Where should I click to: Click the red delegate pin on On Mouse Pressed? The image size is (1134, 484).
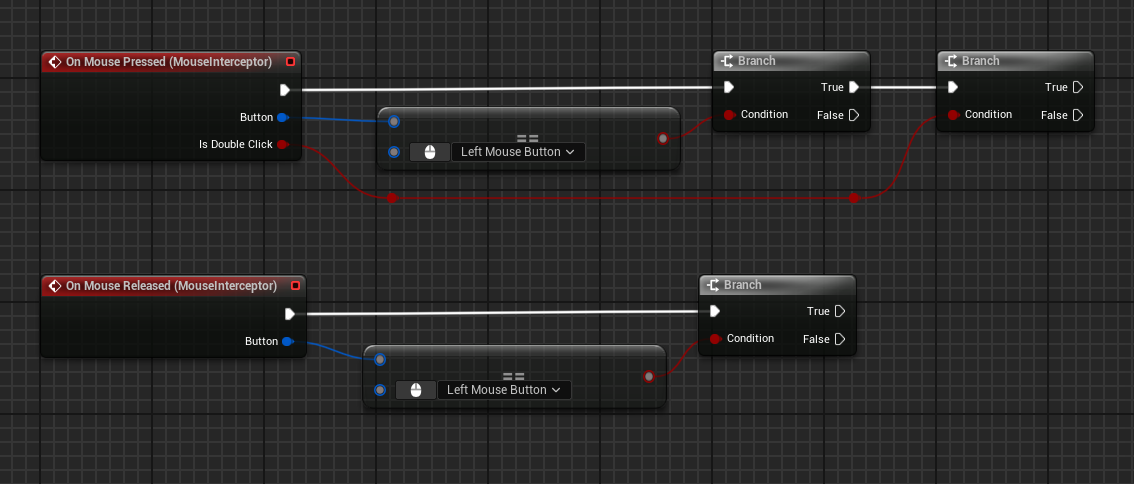pos(290,62)
